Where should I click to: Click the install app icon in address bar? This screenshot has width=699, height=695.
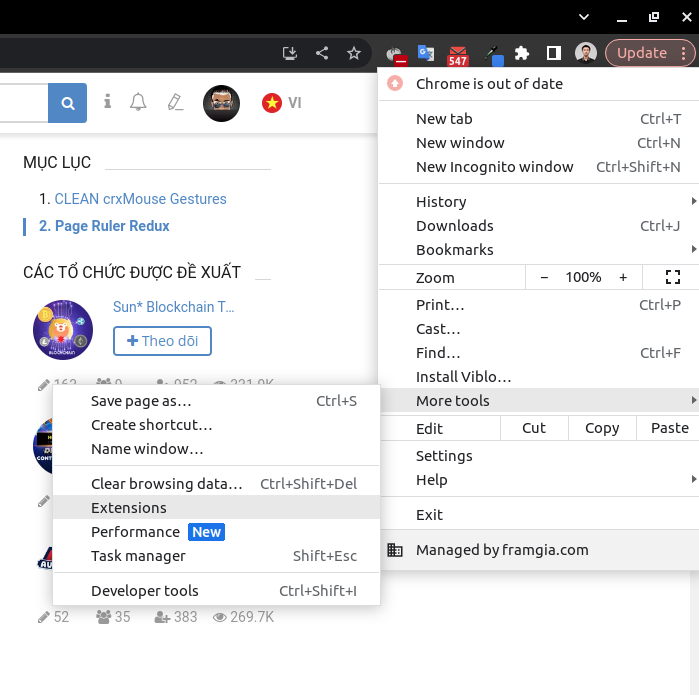[290, 53]
